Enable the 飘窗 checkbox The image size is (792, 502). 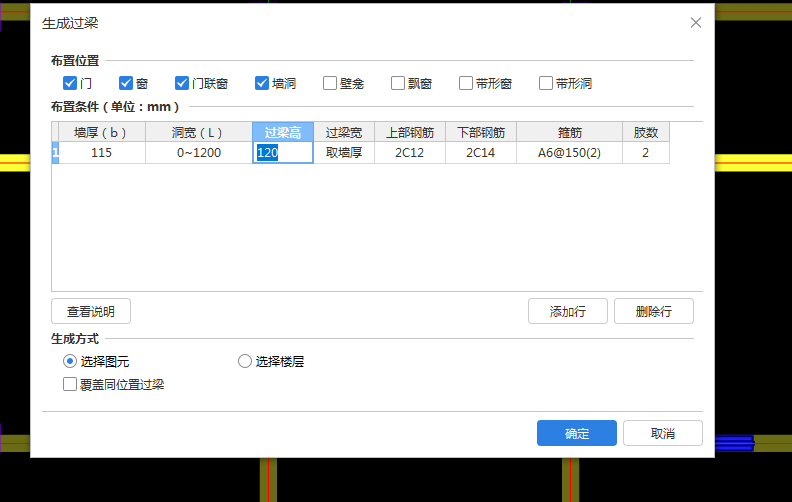coord(398,83)
